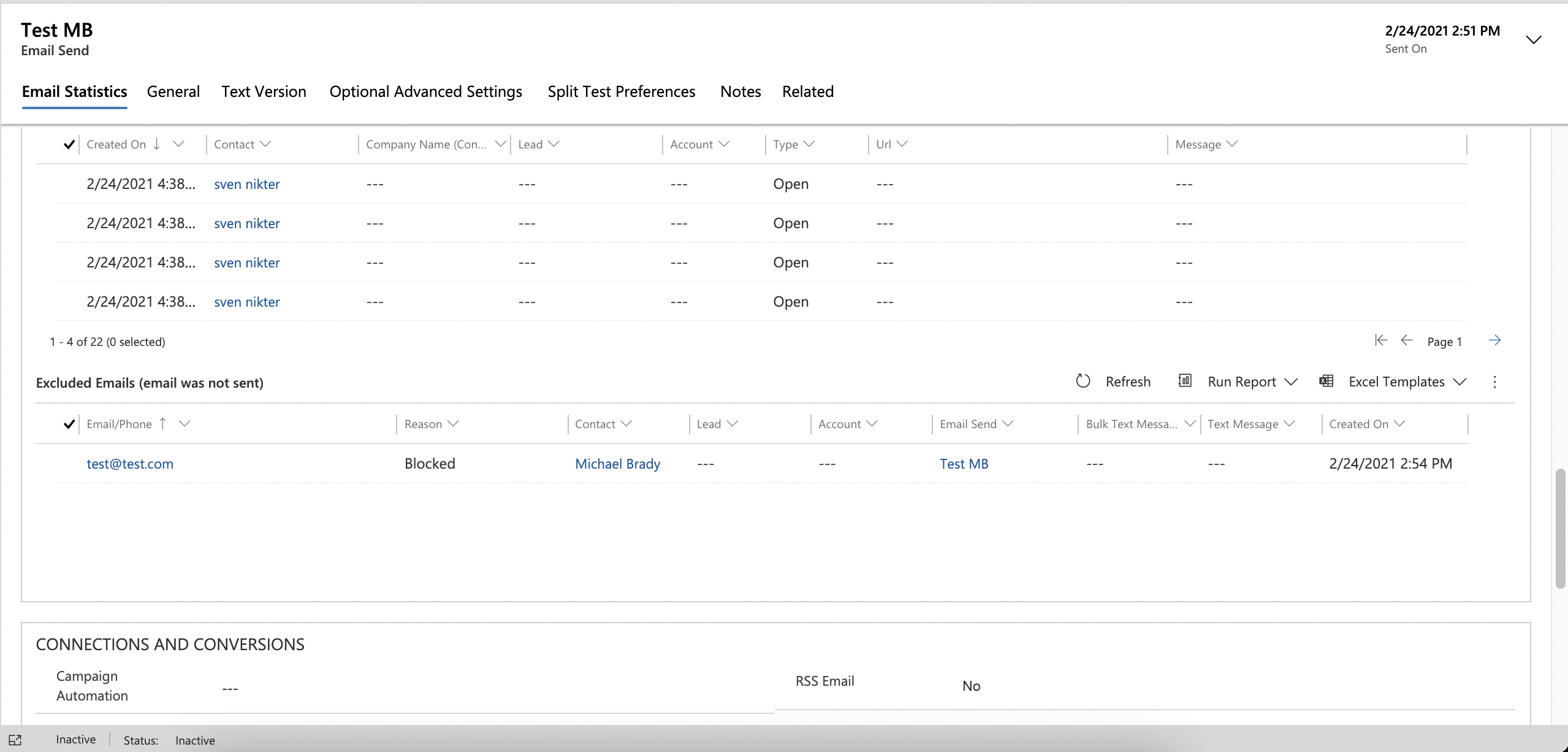Open the Account column dropdown in top grid
This screenshot has width=1568, height=752.
pyautogui.click(x=724, y=144)
